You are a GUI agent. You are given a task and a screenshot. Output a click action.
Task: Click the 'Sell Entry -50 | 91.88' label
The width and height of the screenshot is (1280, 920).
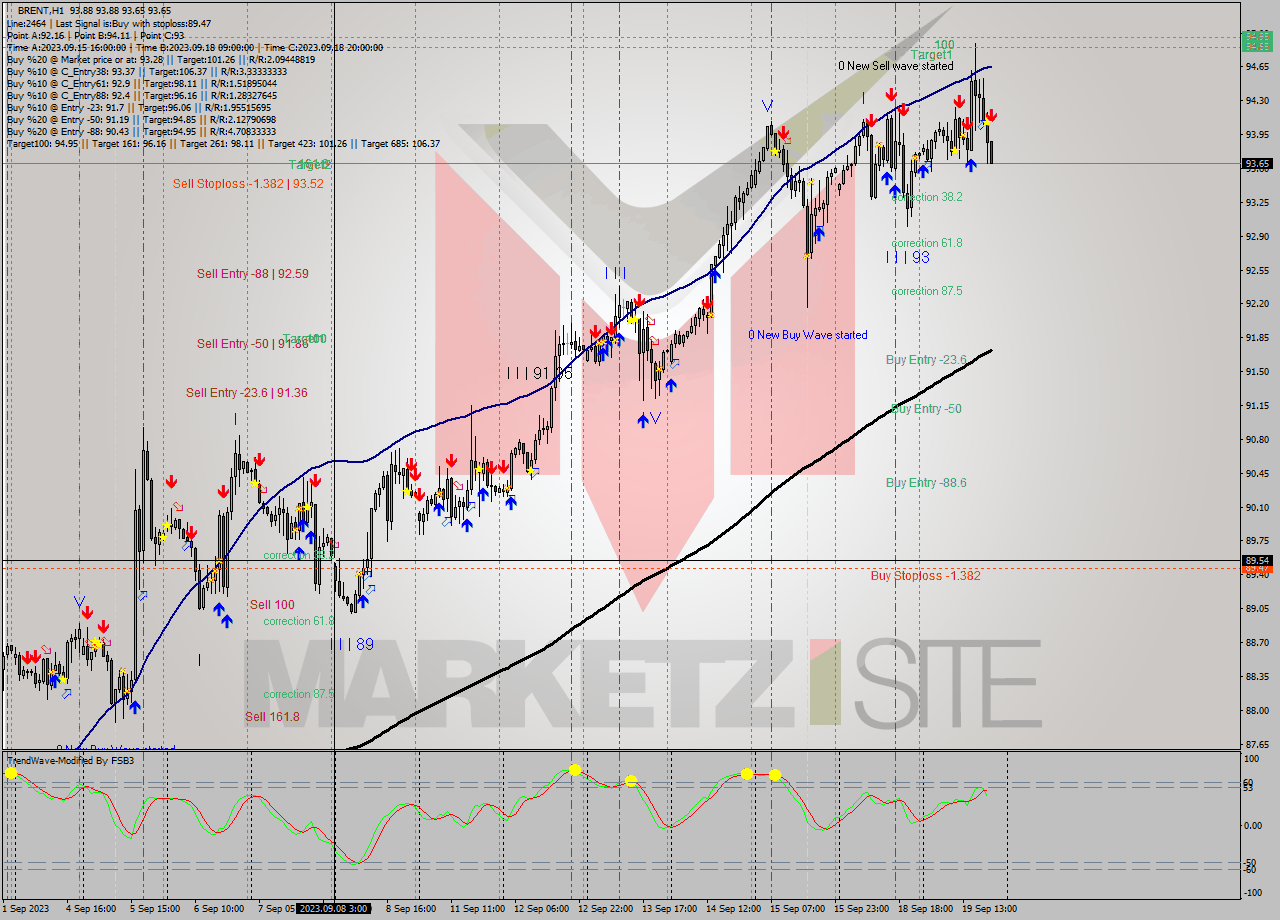click(x=252, y=343)
